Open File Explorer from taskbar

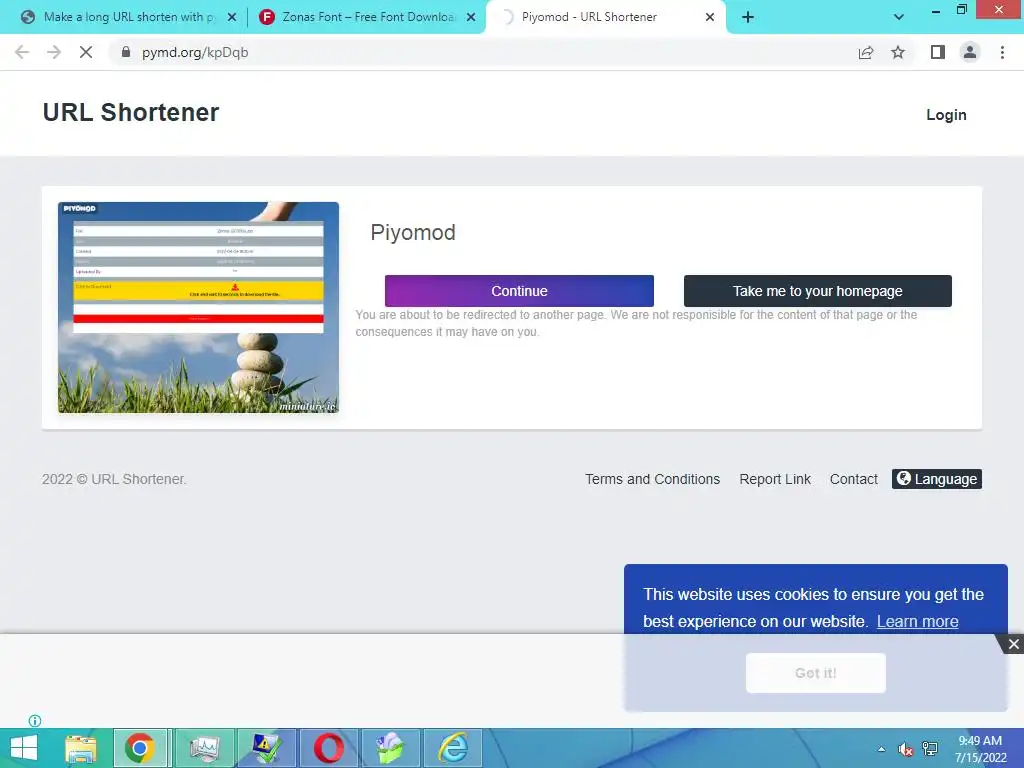[x=81, y=748]
